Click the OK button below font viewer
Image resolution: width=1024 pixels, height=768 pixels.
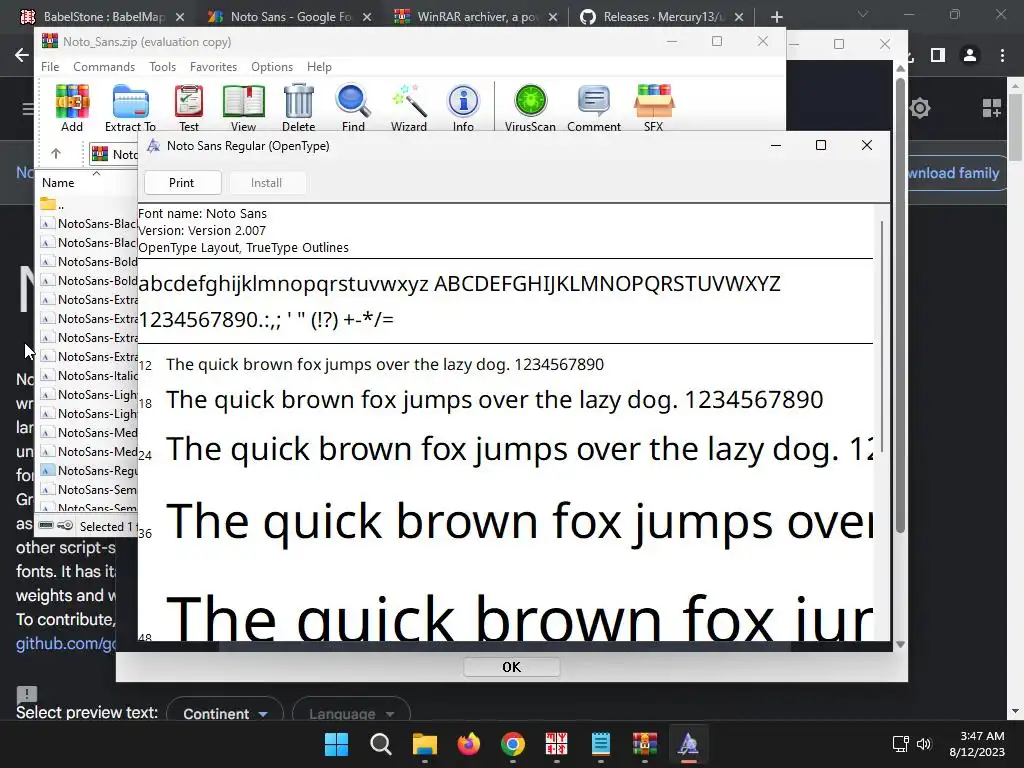pos(511,667)
